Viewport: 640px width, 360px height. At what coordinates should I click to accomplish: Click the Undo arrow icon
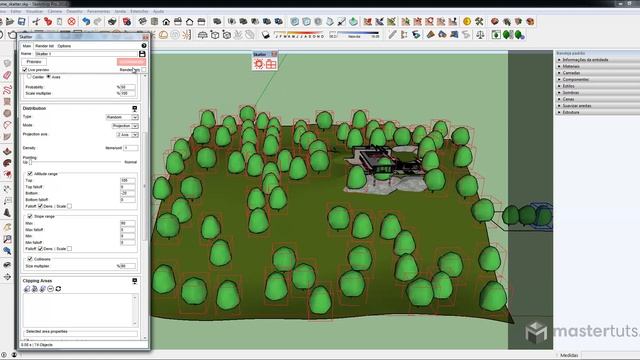point(86,21)
